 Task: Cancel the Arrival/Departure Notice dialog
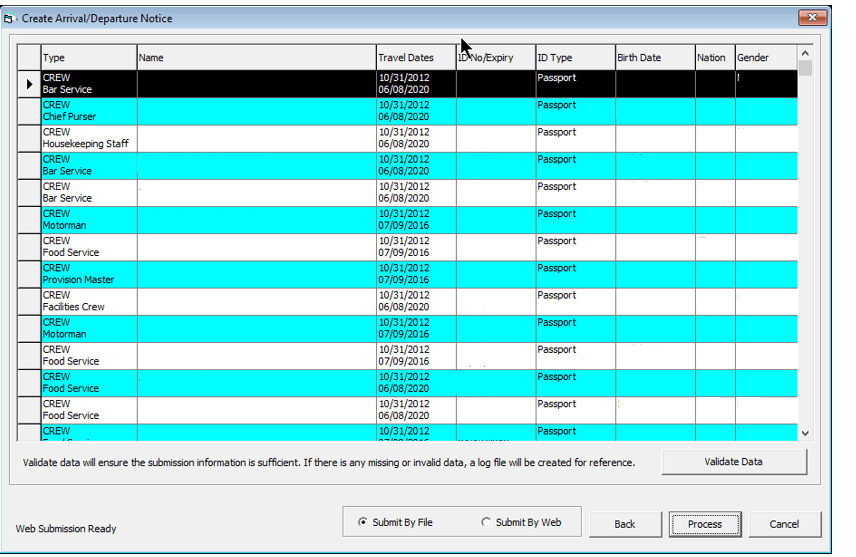tap(784, 524)
